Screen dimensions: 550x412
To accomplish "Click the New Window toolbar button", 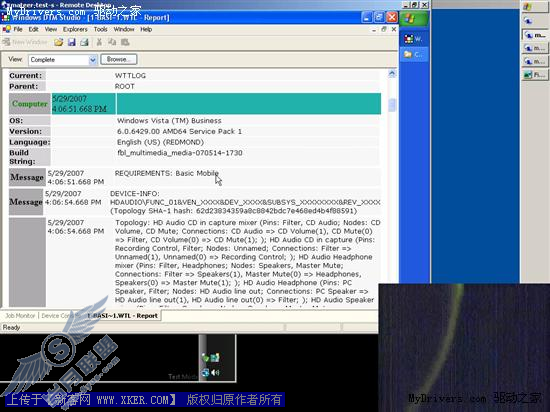I will [x=25, y=42].
